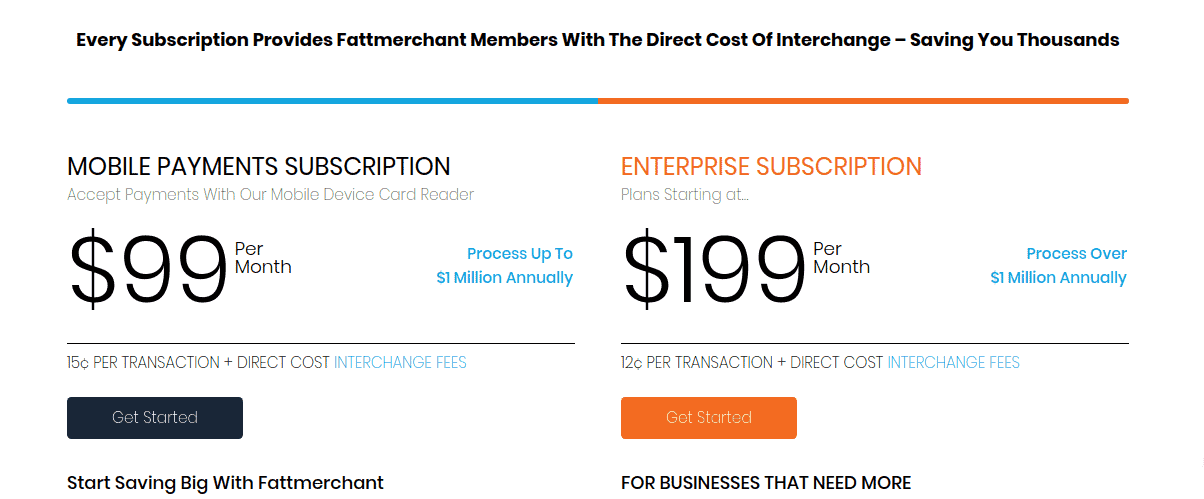
Task: Click the Process Over $1 Million Annually text
Action: tap(1059, 266)
